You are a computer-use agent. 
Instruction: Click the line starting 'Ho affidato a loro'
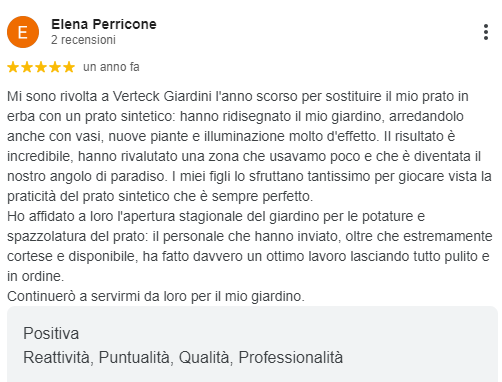click(216, 216)
